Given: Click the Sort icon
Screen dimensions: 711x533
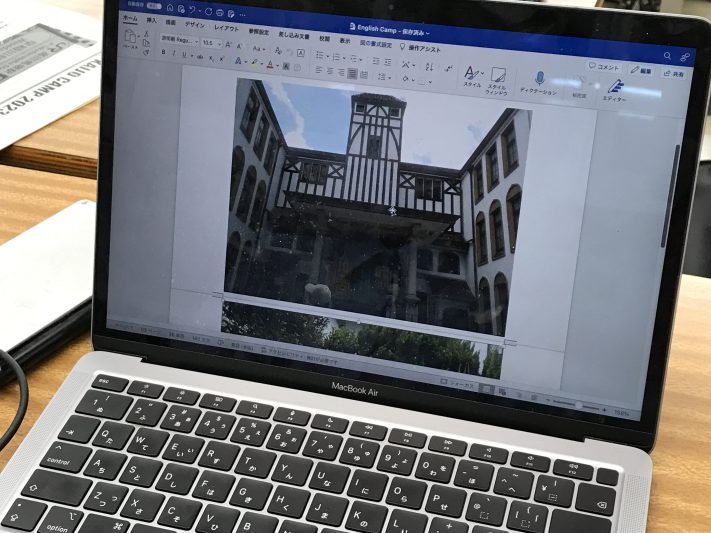Looking at the screenshot, I should 429,67.
